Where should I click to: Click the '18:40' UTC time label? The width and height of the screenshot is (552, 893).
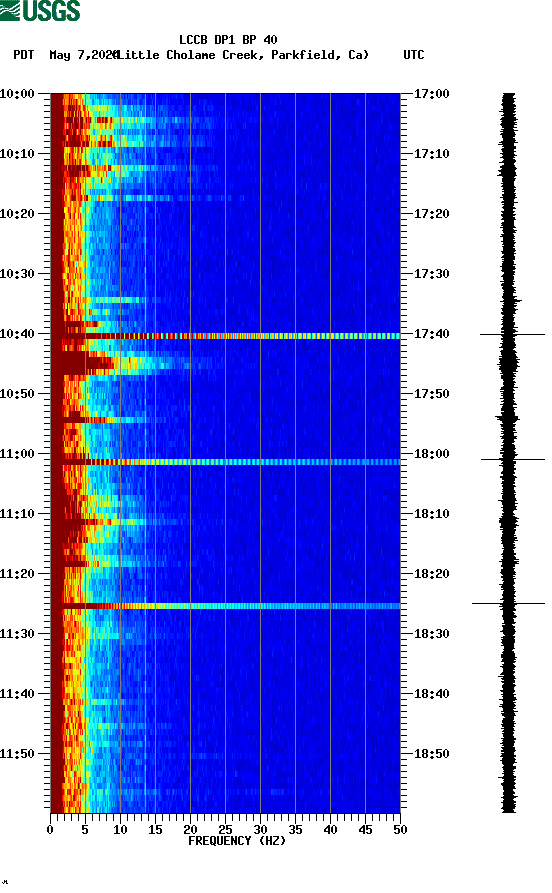click(432, 694)
